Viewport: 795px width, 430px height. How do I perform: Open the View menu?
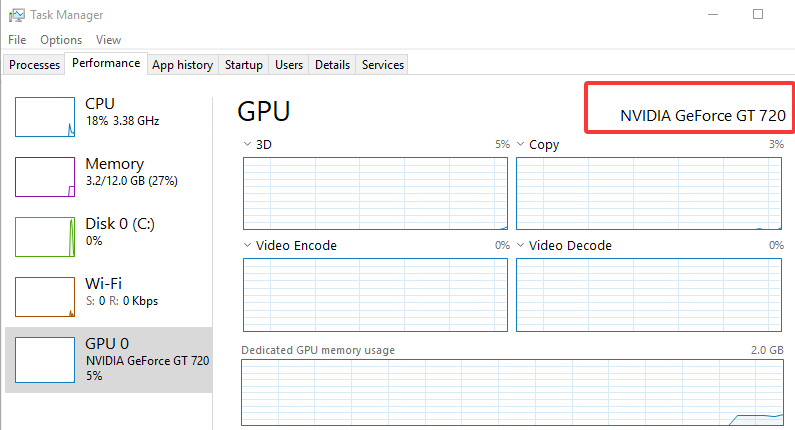109,40
